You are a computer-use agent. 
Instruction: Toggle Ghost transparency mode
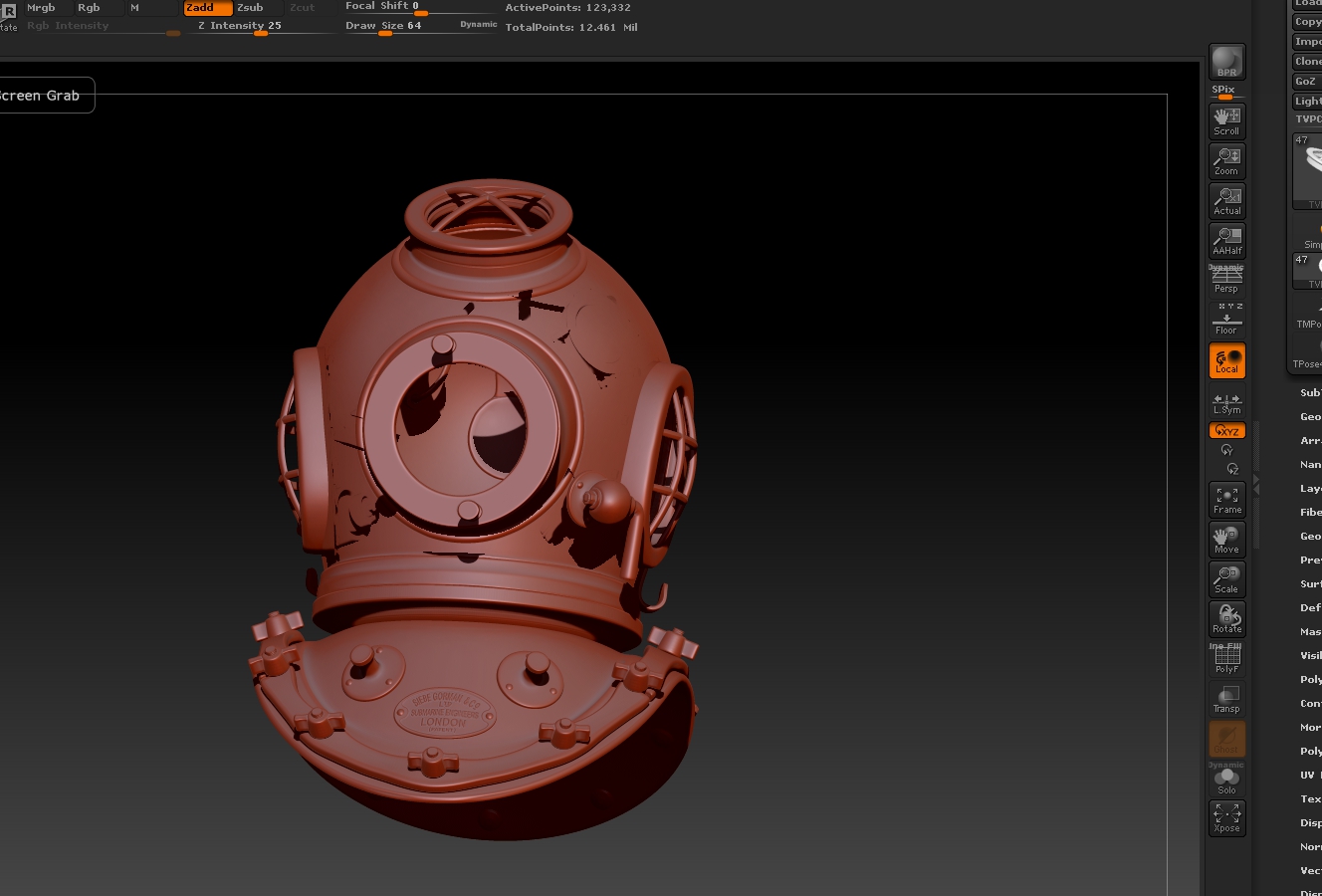click(x=1226, y=739)
